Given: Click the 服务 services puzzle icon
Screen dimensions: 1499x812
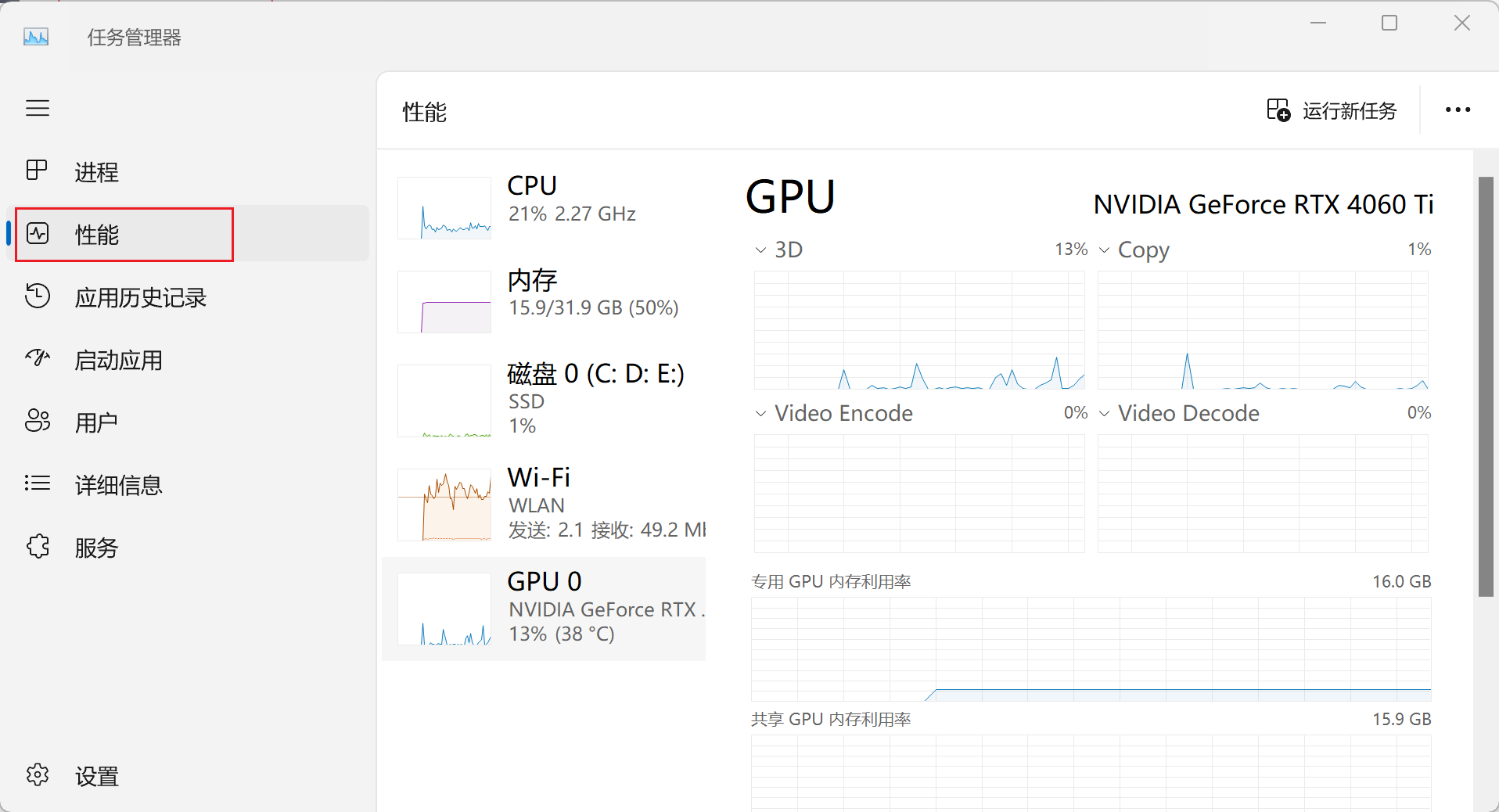Looking at the screenshot, I should (38, 546).
